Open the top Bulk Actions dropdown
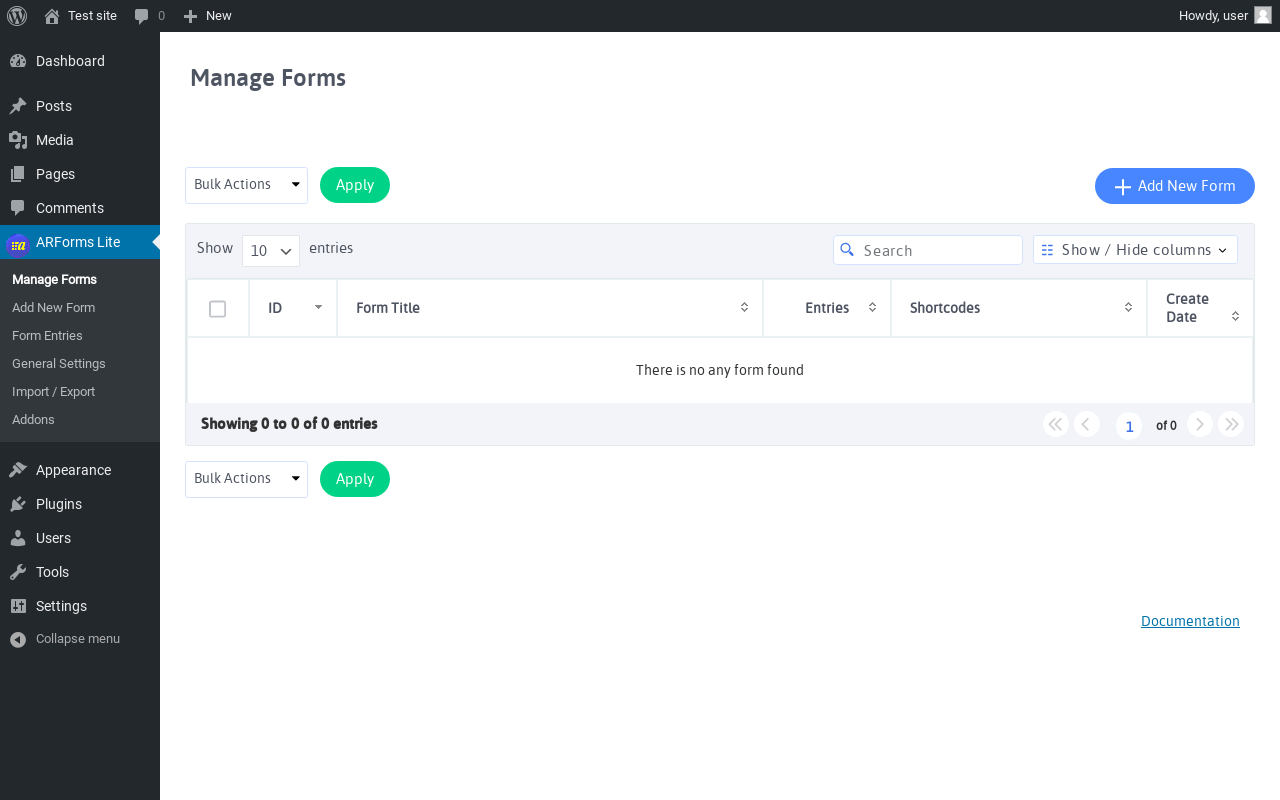Viewport: 1280px width, 800px height. click(246, 185)
